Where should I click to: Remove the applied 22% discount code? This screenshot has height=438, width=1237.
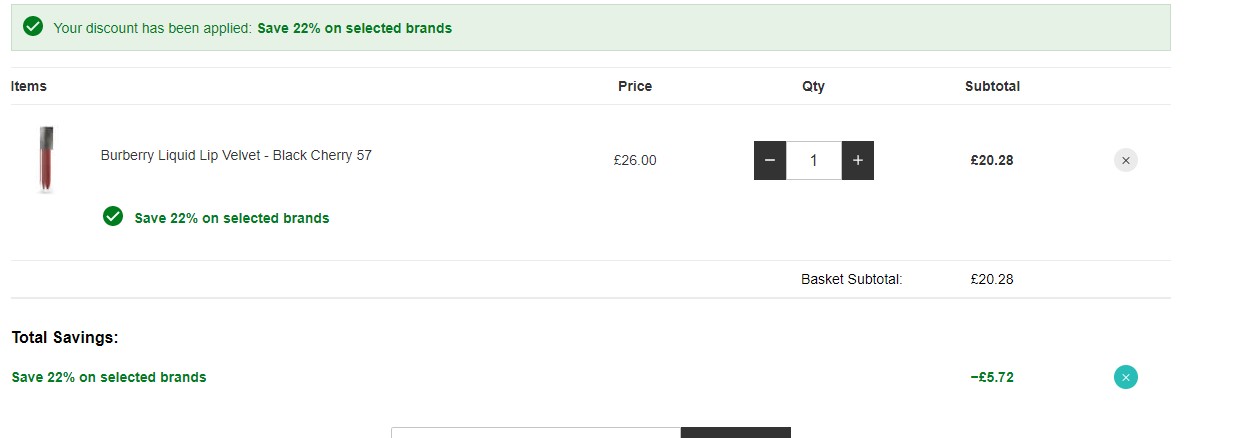pyautogui.click(x=1125, y=377)
